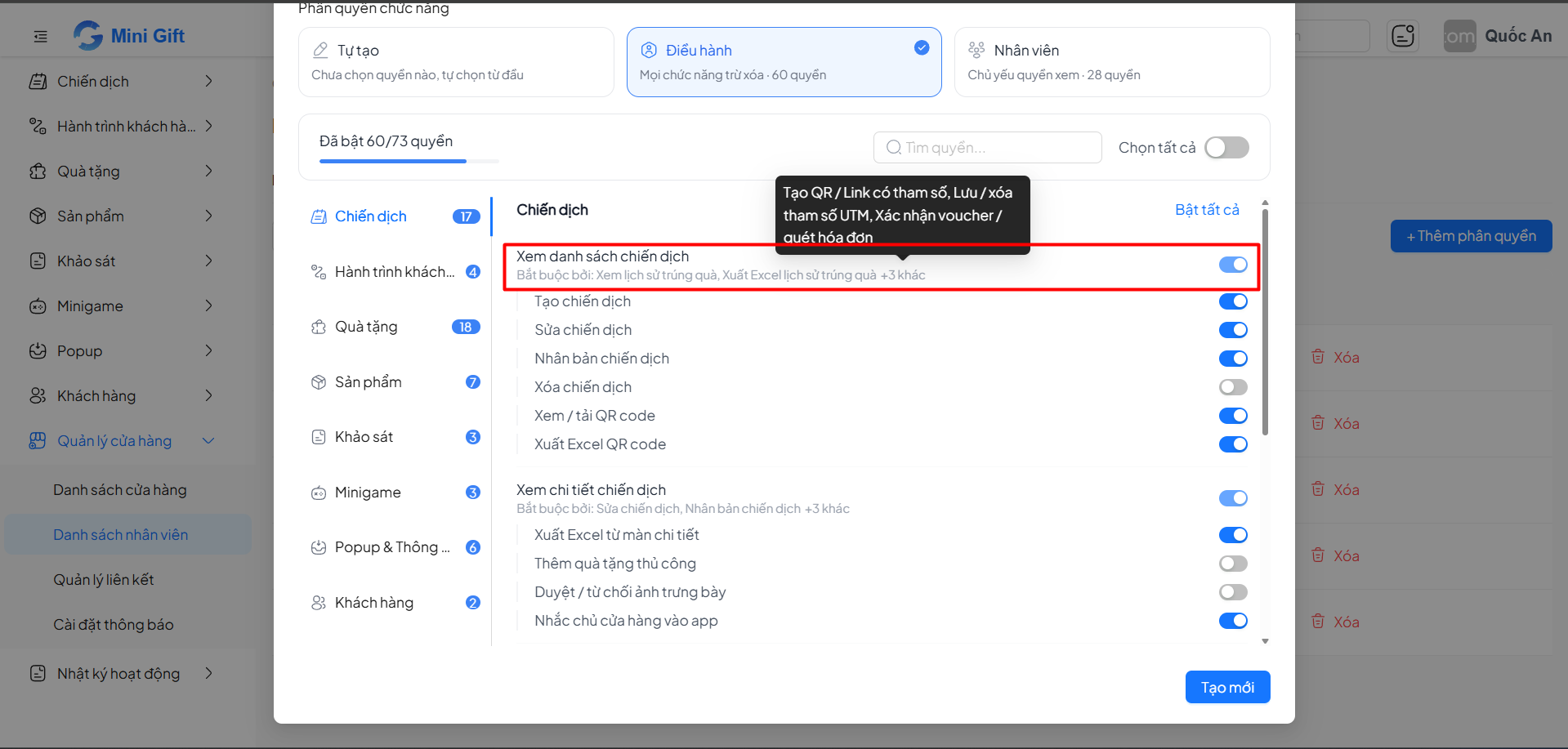Toggle the Chọn tất cả switch

(1226, 147)
